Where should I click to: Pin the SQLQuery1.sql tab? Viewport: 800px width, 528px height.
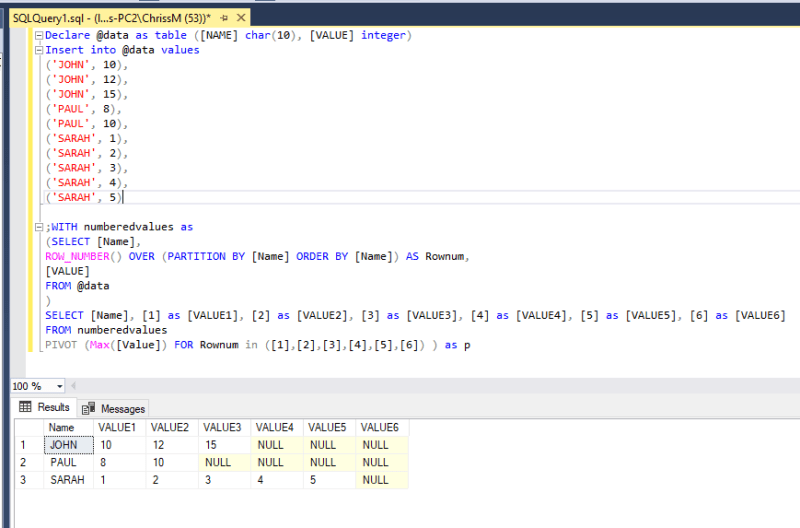(x=224, y=18)
